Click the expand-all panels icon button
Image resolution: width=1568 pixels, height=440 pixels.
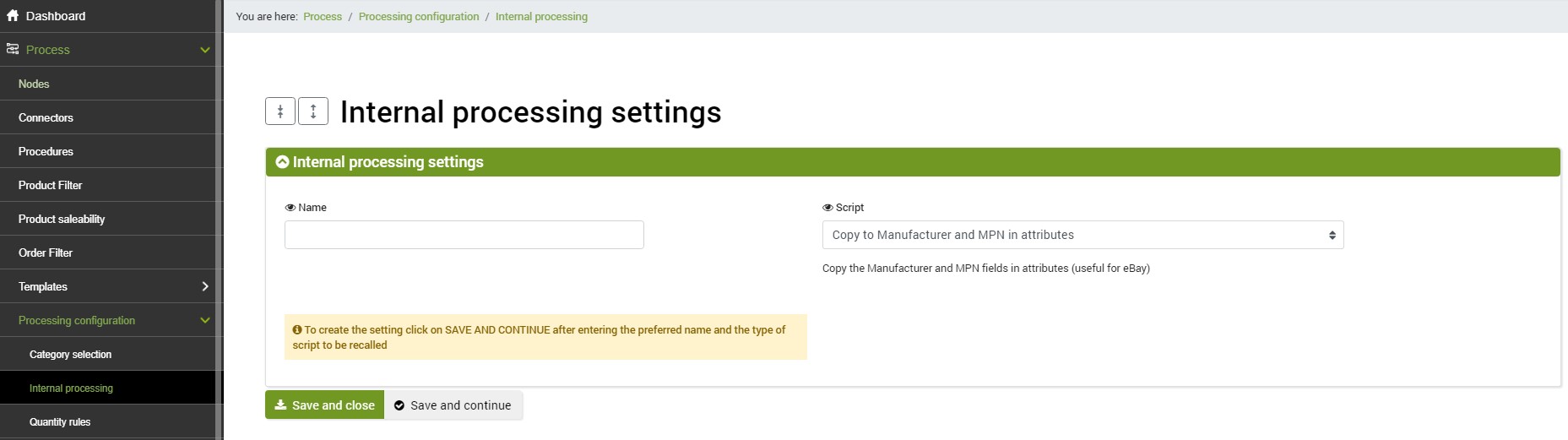(x=313, y=111)
